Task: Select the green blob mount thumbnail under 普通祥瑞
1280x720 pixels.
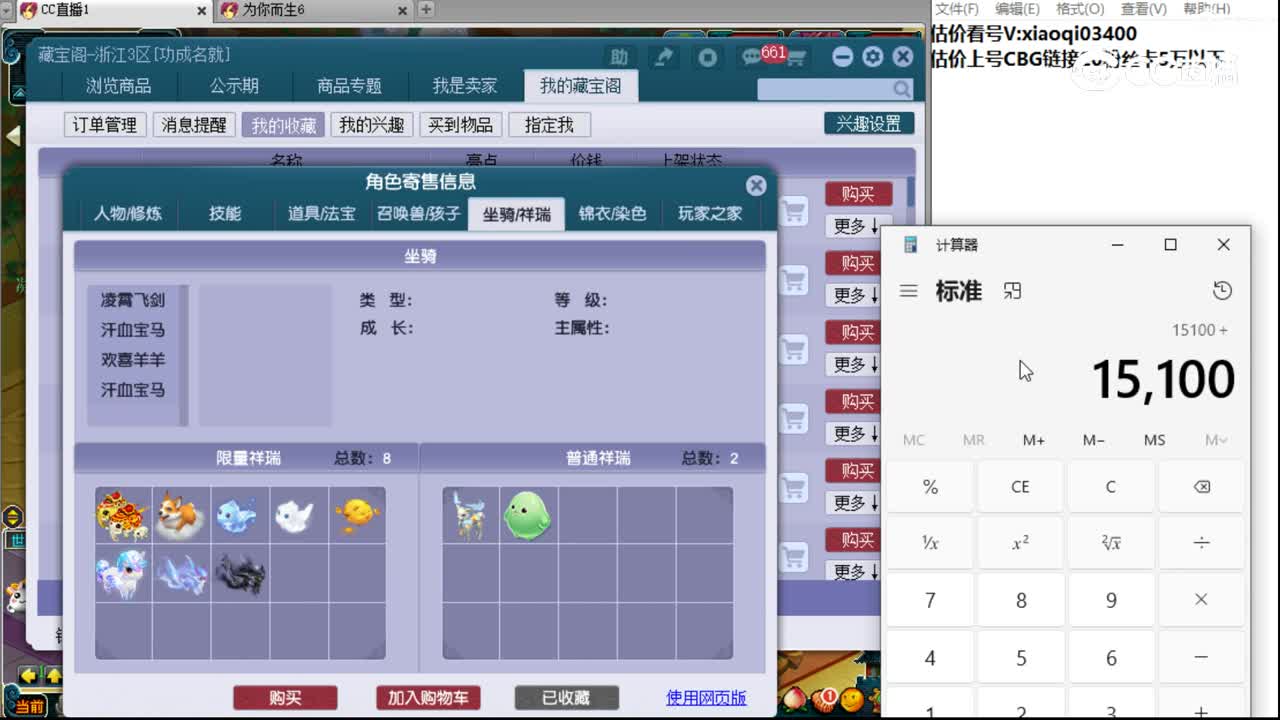Action: point(528,513)
